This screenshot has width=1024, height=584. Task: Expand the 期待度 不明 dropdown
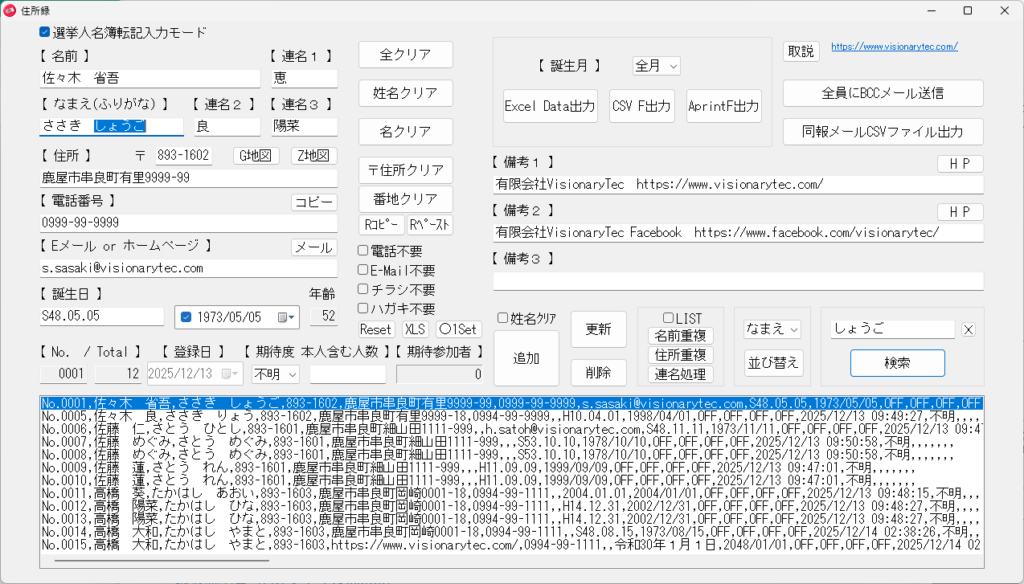276,374
